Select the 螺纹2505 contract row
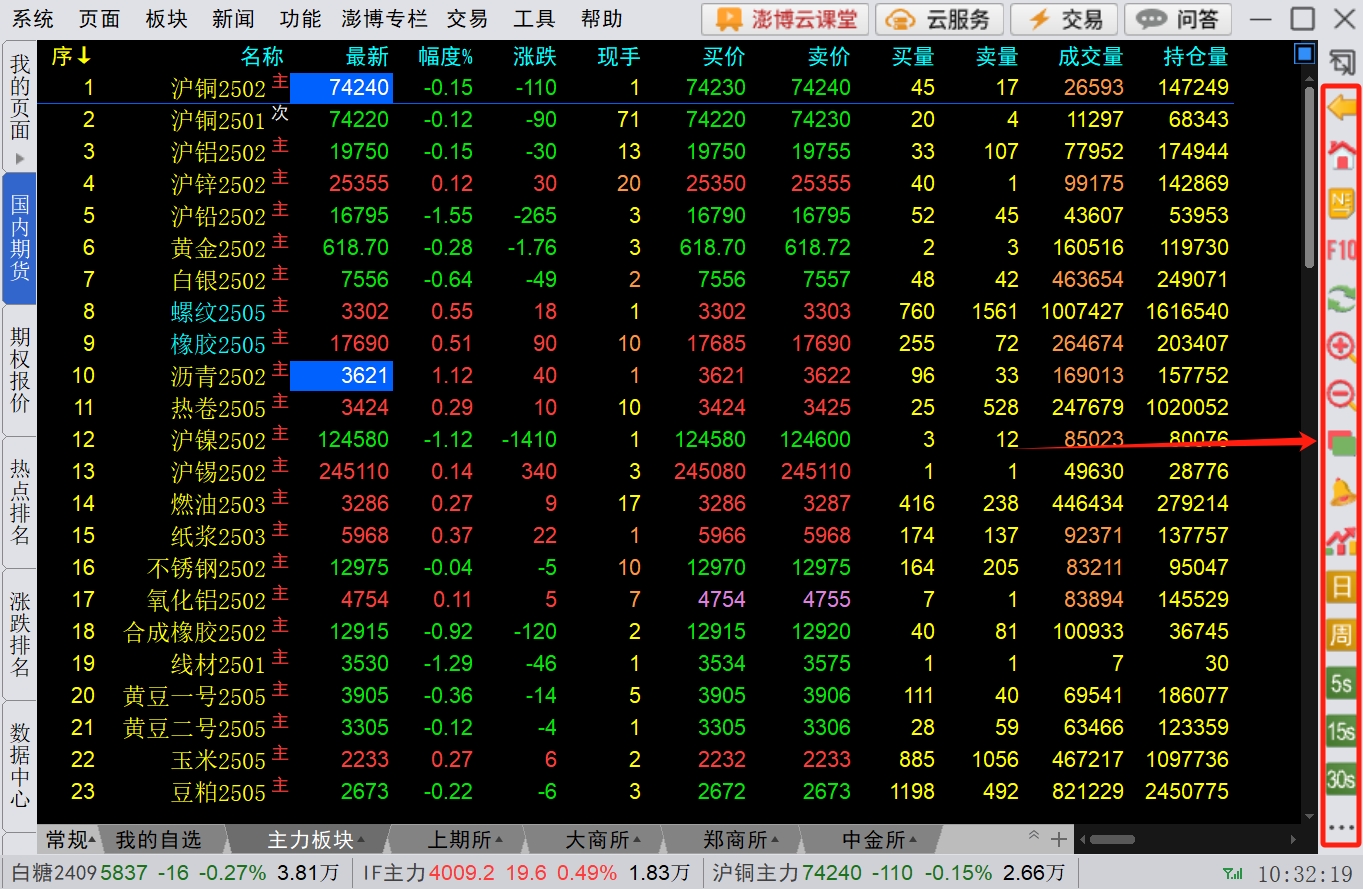Screen dimensions: 1363x889 coord(635,311)
